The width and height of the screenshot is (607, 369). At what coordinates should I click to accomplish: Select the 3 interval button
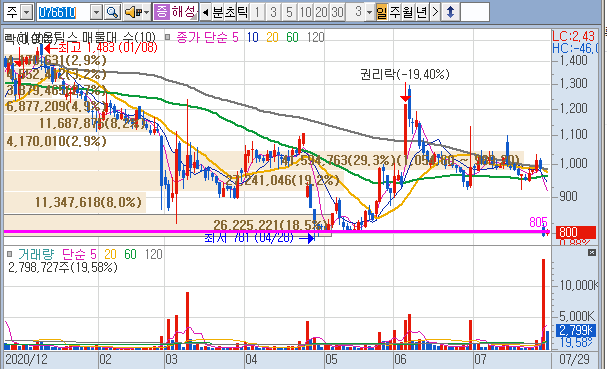273,12
